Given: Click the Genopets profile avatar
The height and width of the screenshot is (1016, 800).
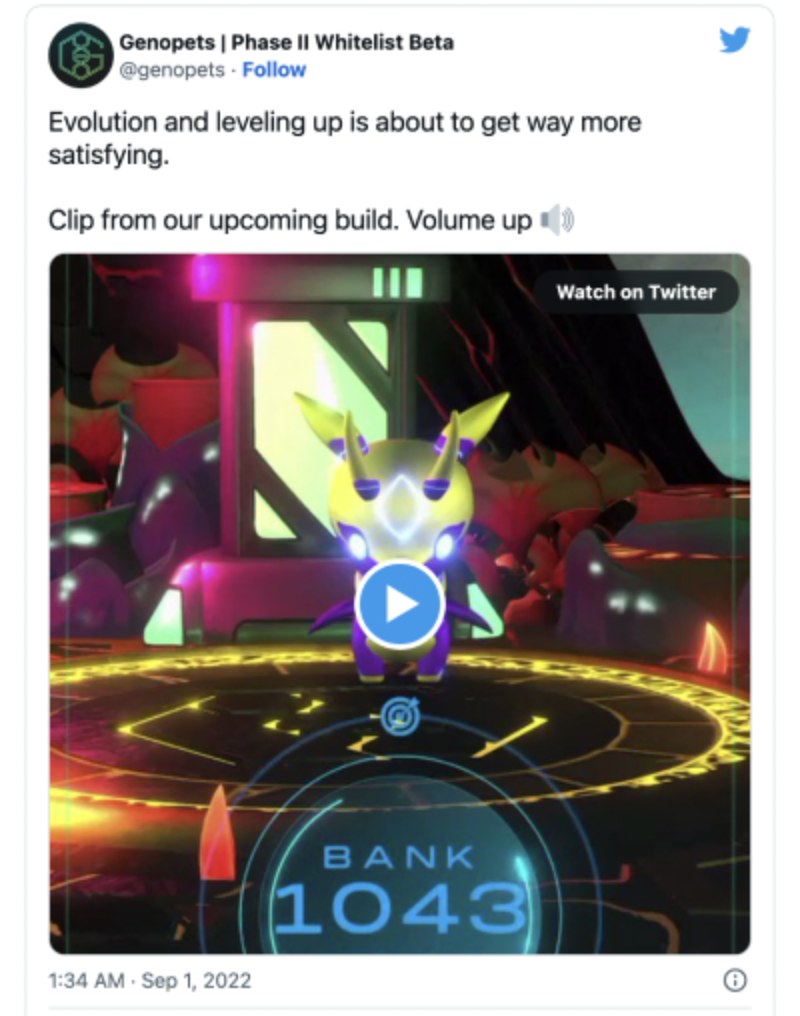Looking at the screenshot, I should [x=80, y=55].
